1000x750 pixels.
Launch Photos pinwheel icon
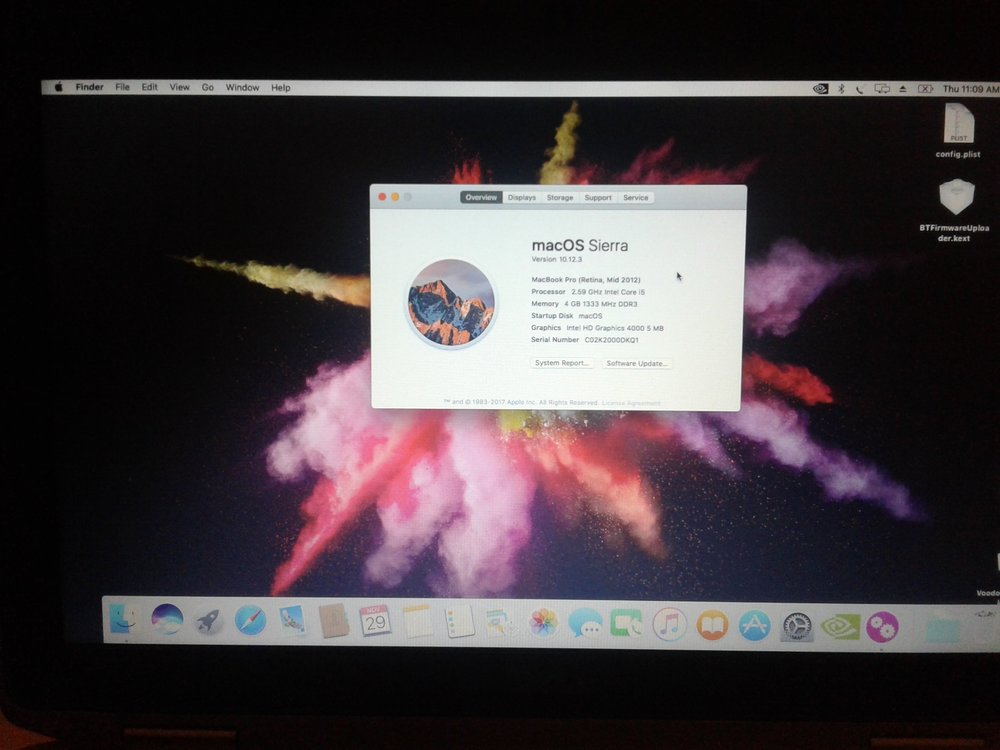[543, 623]
